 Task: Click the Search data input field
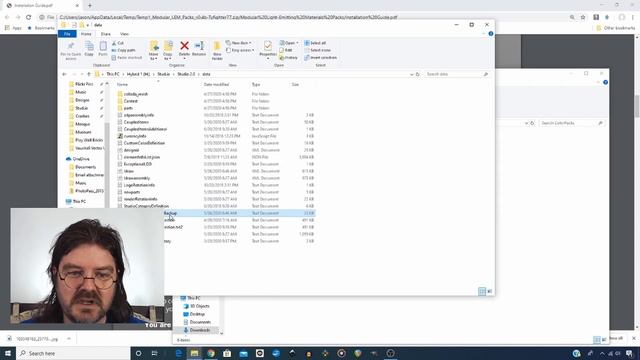coord(456,74)
